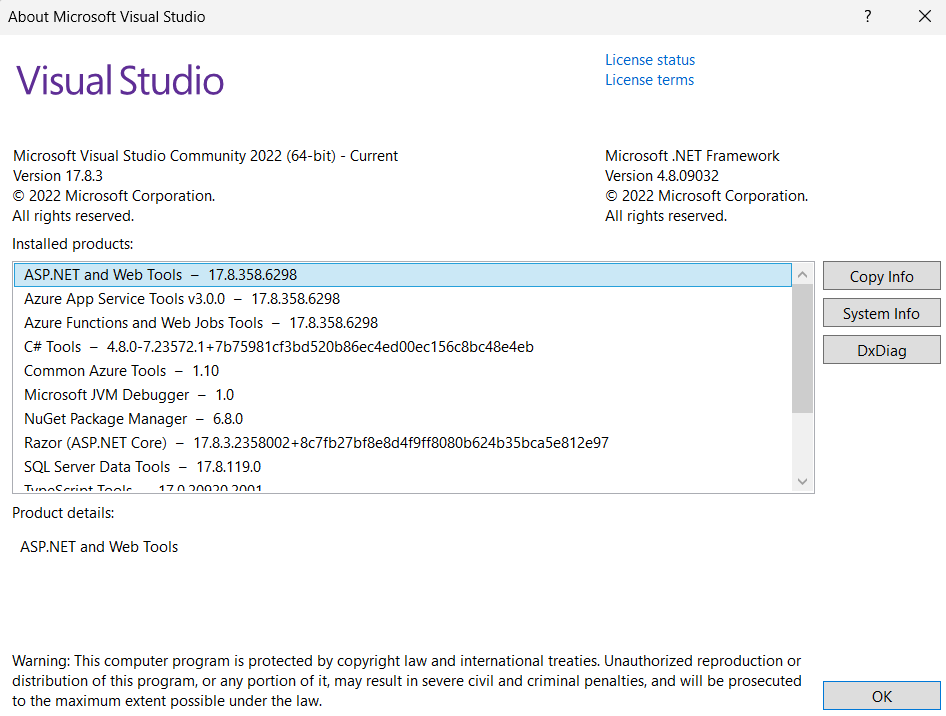Select Common Azure Tools in the list
The width and height of the screenshot is (946, 716).
point(402,371)
